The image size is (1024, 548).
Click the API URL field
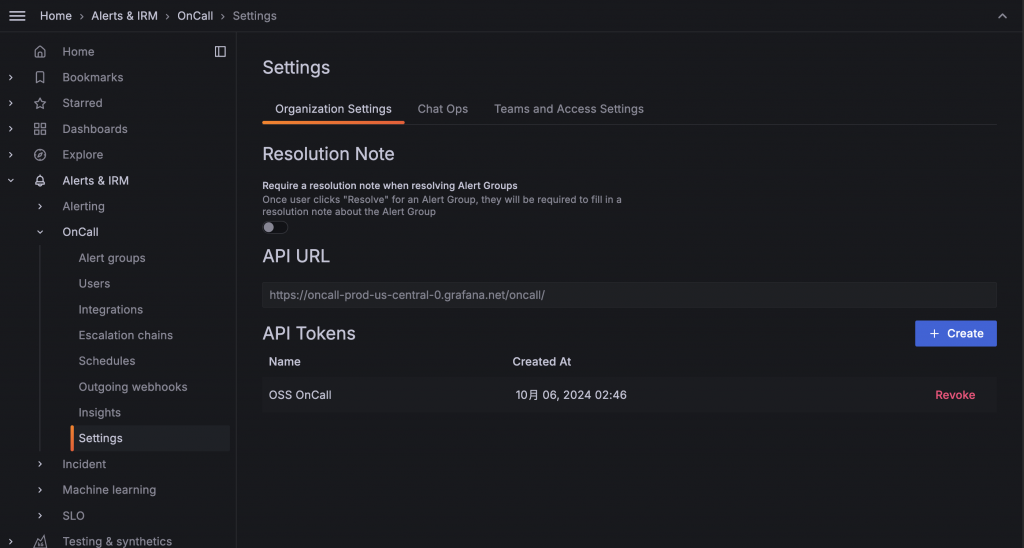629,295
